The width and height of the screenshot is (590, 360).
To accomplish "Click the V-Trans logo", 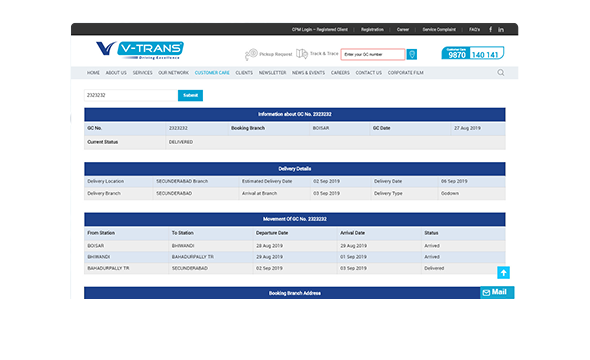I will pyautogui.click(x=140, y=50).
